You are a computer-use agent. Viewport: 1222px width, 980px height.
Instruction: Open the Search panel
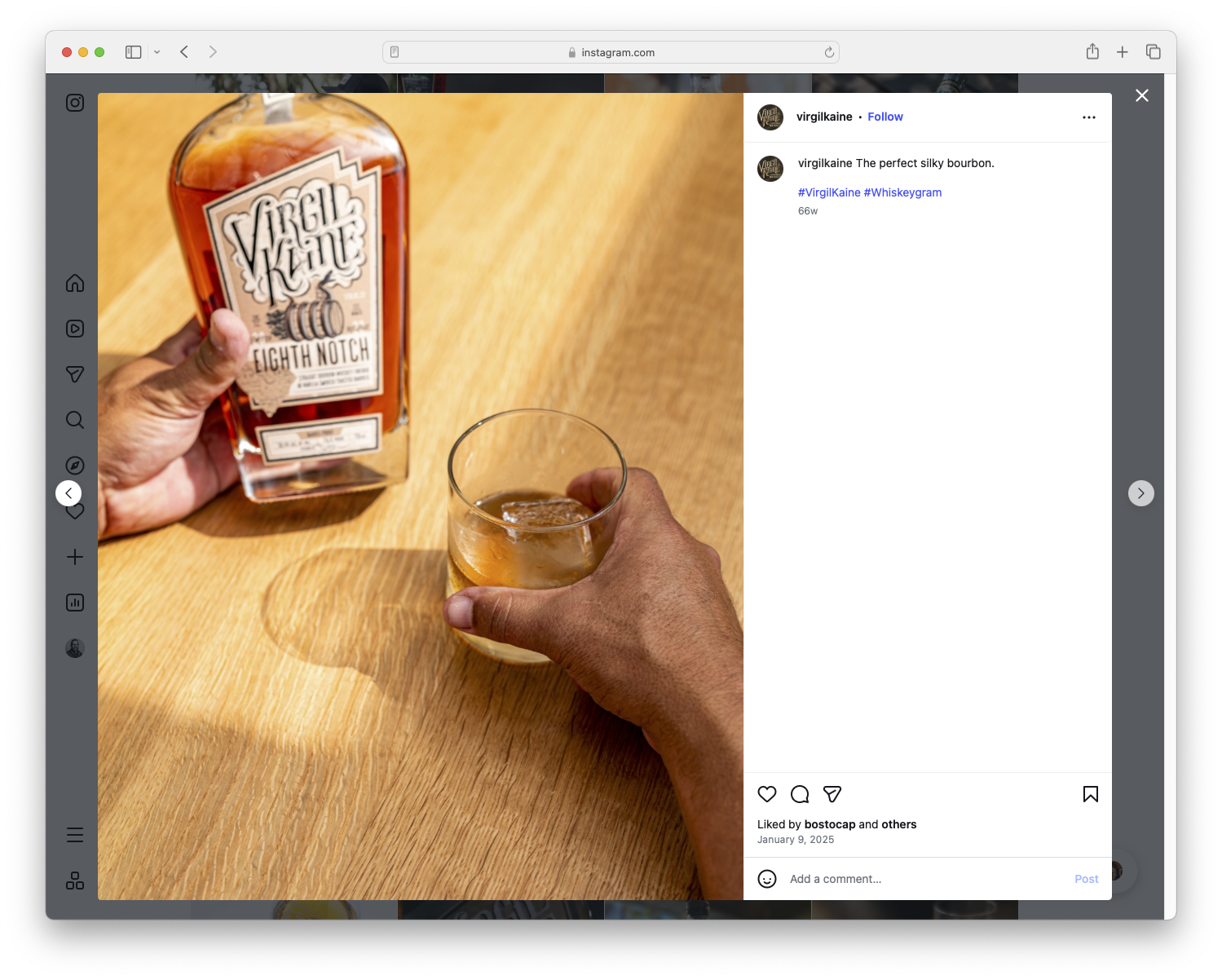click(x=74, y=420)
